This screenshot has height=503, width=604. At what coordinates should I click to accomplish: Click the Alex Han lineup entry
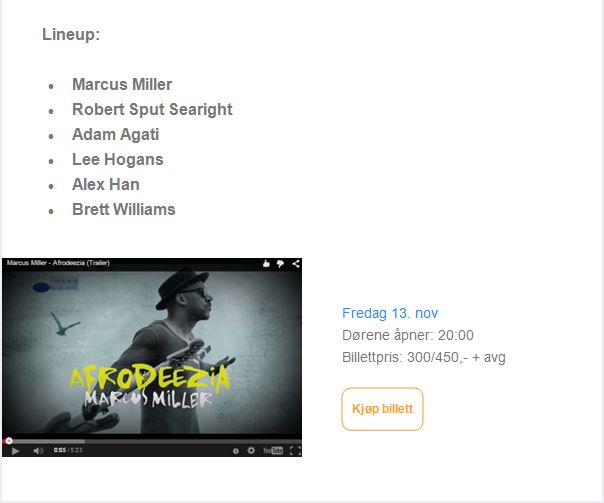pos(106,184)
